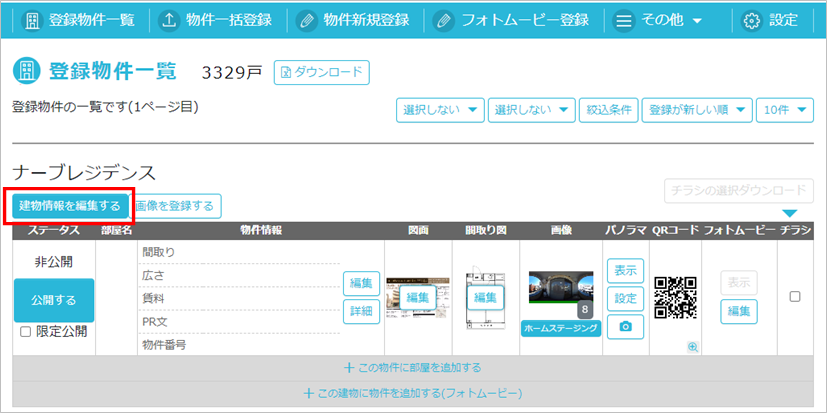Screen dimensions: 827x413
Task: Open the panorama image thumbnail
Action: (560, 292)
